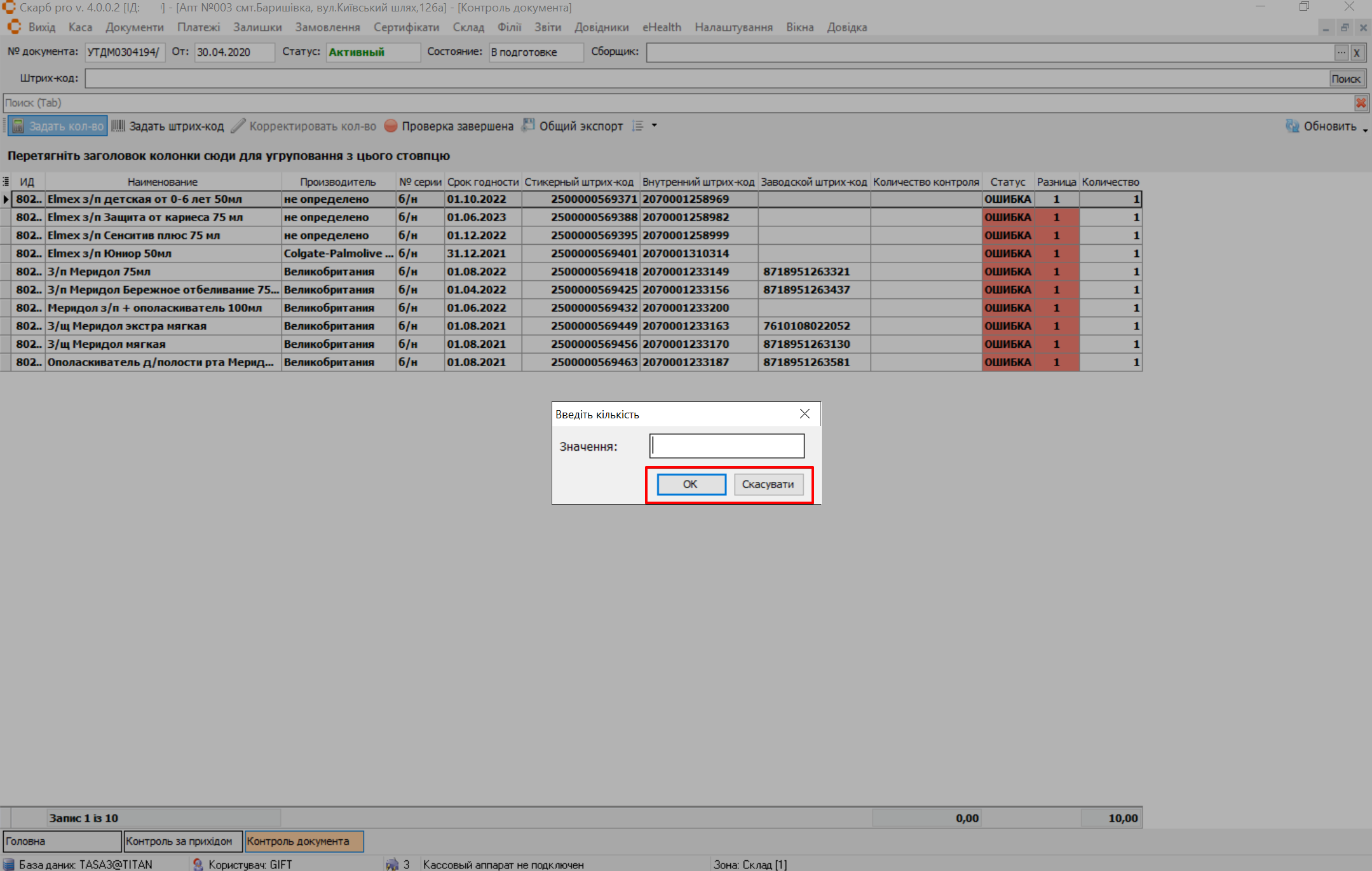This screenshot has height=871, width=1372.
Task: Click the pencil 'Корректировать кол-во' icon
Action: [x=238, y=126]
